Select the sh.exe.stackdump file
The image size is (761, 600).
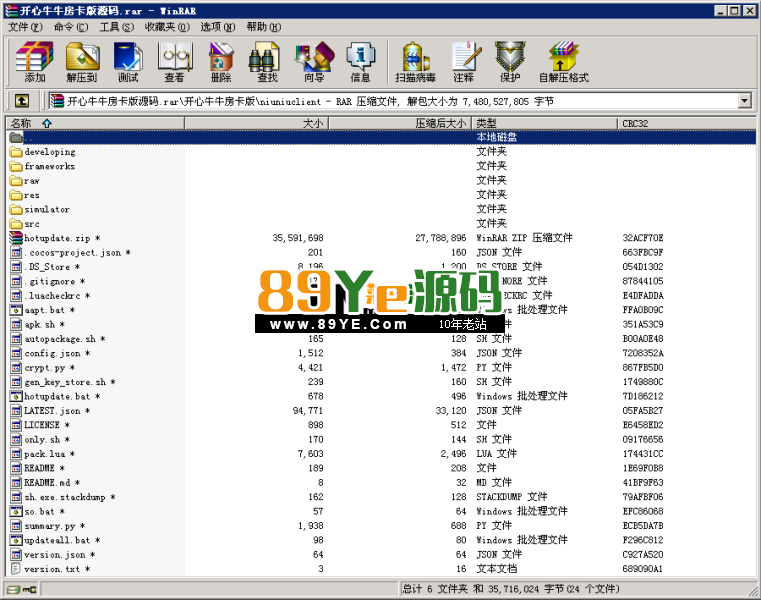point(63,497)
